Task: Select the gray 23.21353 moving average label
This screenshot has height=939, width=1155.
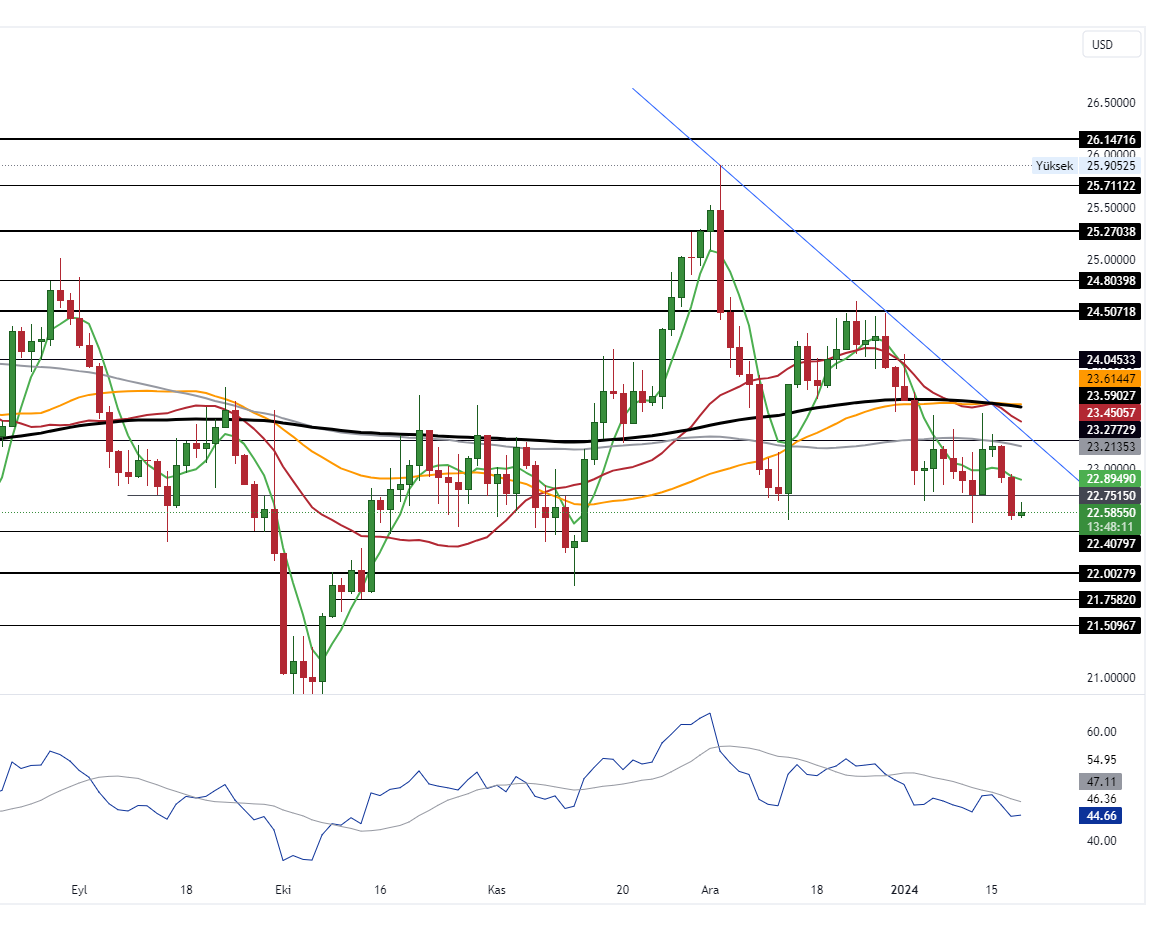Action: pyautogui.click(x=1111, y=446)
